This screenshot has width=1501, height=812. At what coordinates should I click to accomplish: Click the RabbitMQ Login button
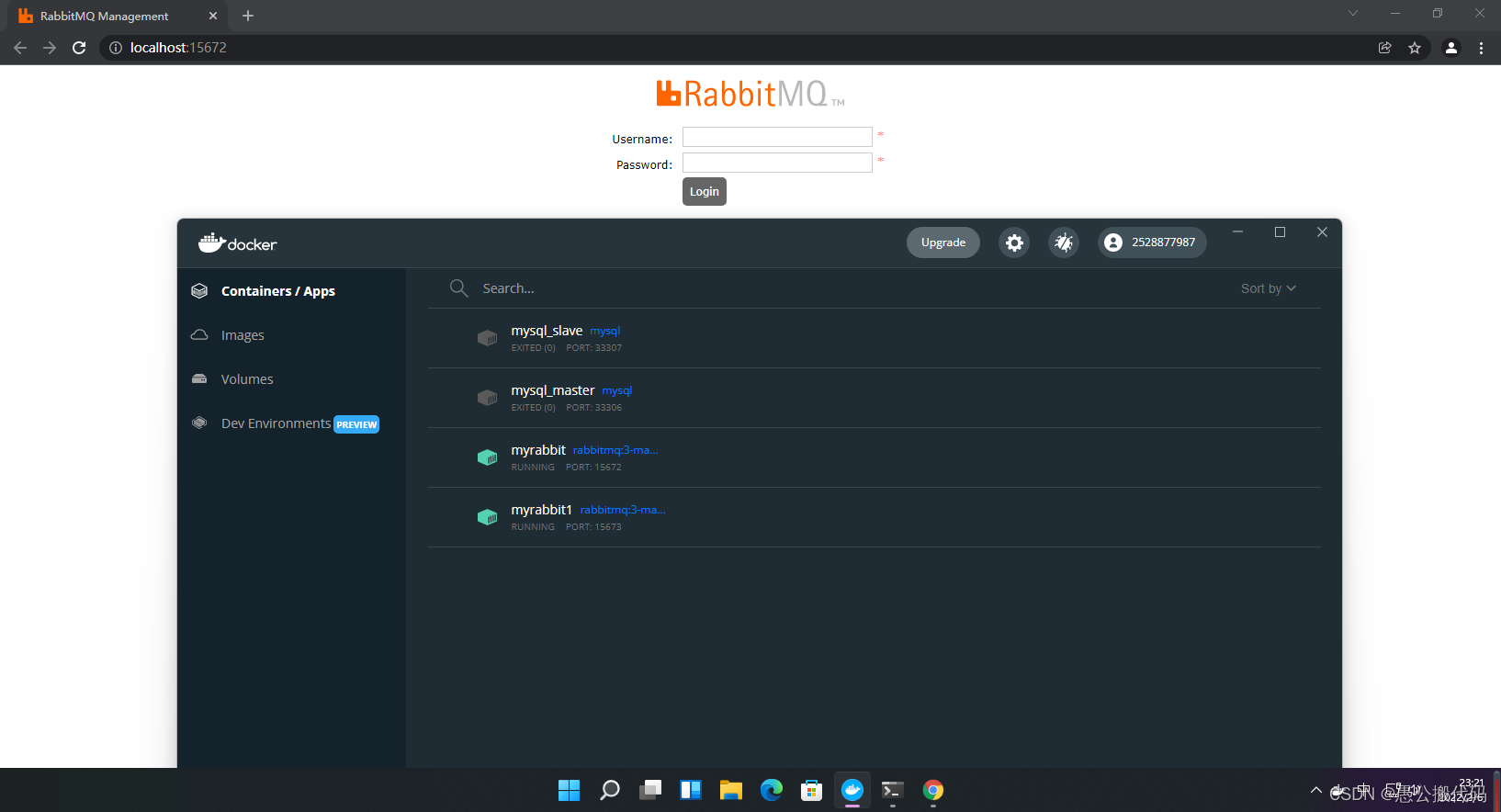[x=705, y=191]
